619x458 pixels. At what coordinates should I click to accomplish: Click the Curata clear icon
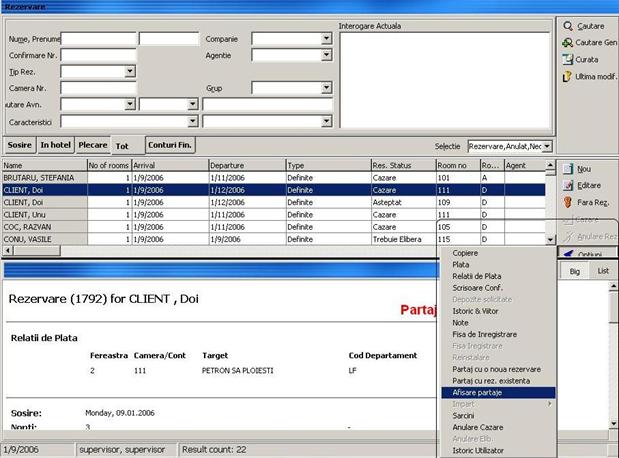coord(568,60)
